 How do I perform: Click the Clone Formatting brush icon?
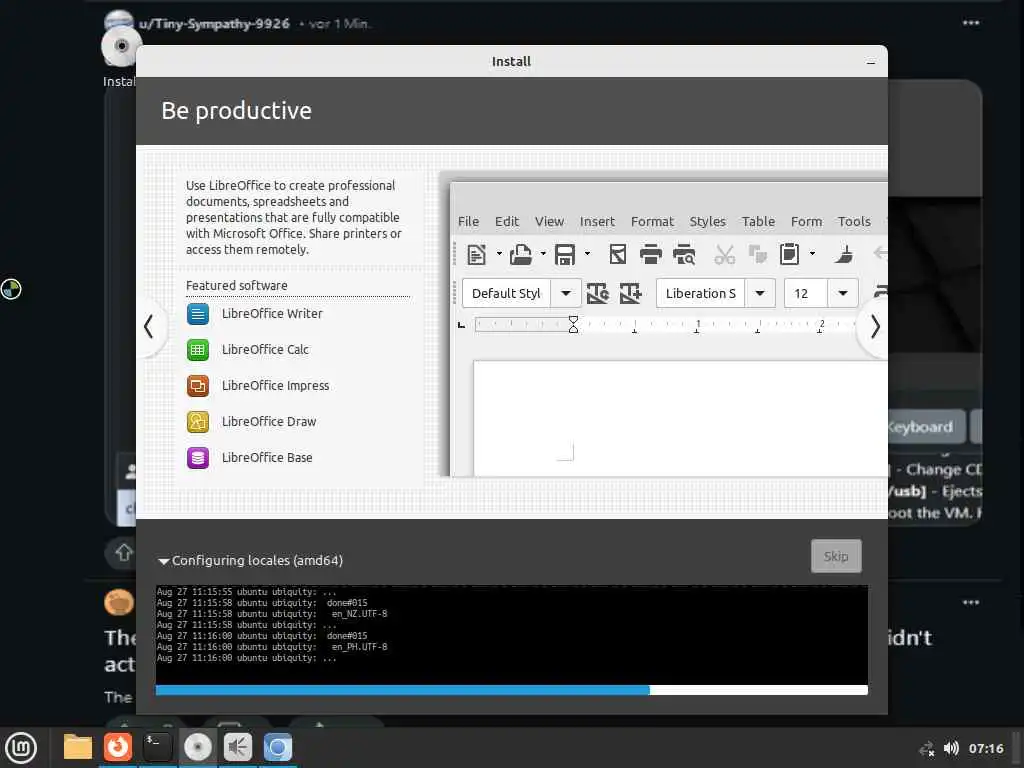tap(844, 254)
